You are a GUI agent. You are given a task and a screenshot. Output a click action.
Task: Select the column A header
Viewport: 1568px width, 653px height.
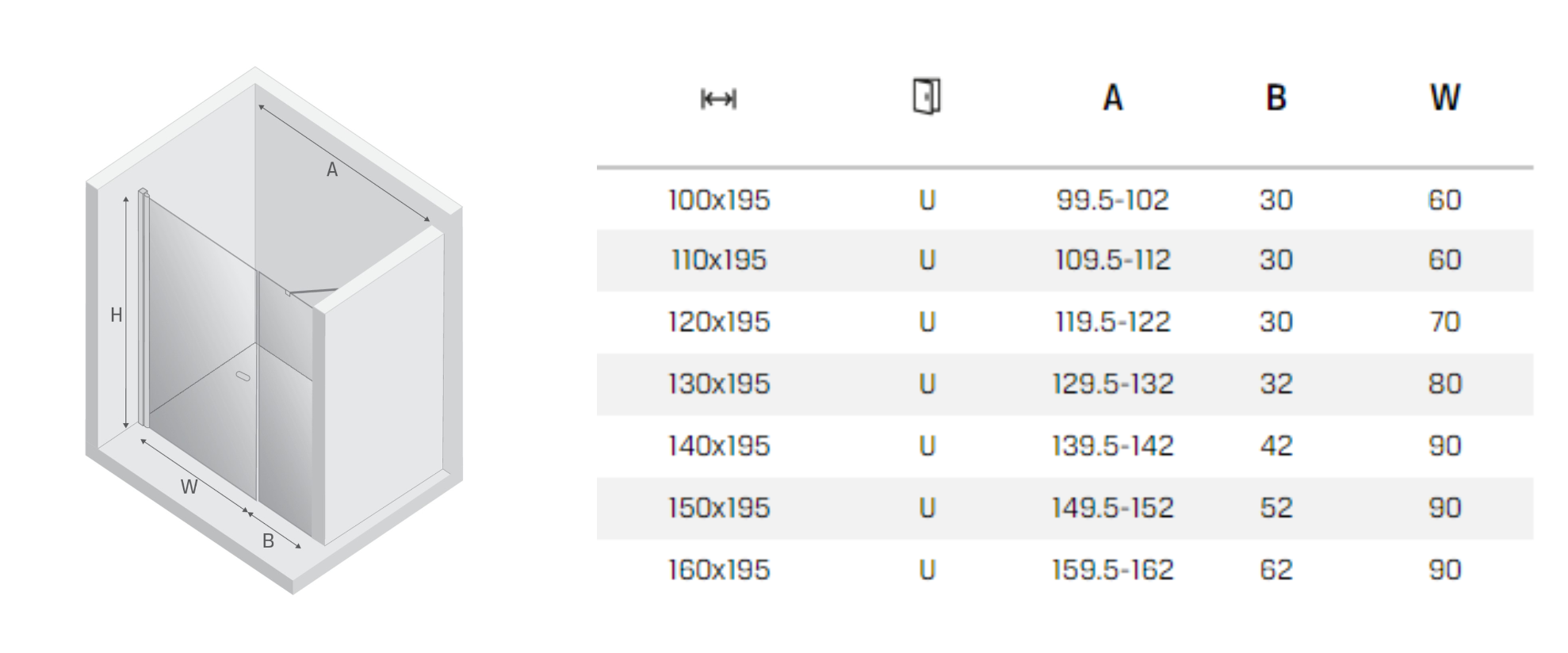pos(1113,97)
